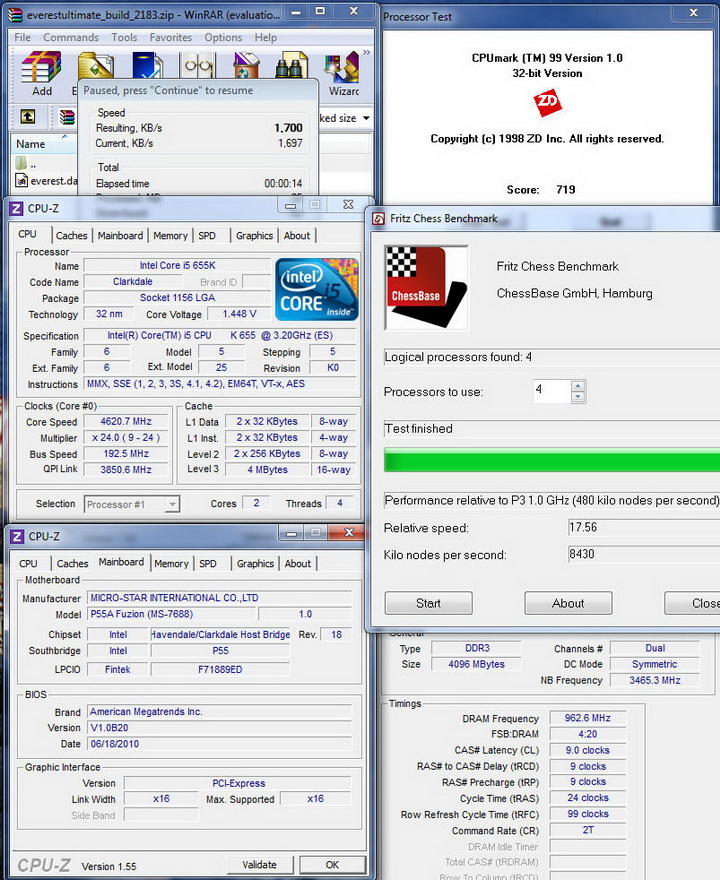Switch to Memory tab in upper CPU-Z

(171, 236)
